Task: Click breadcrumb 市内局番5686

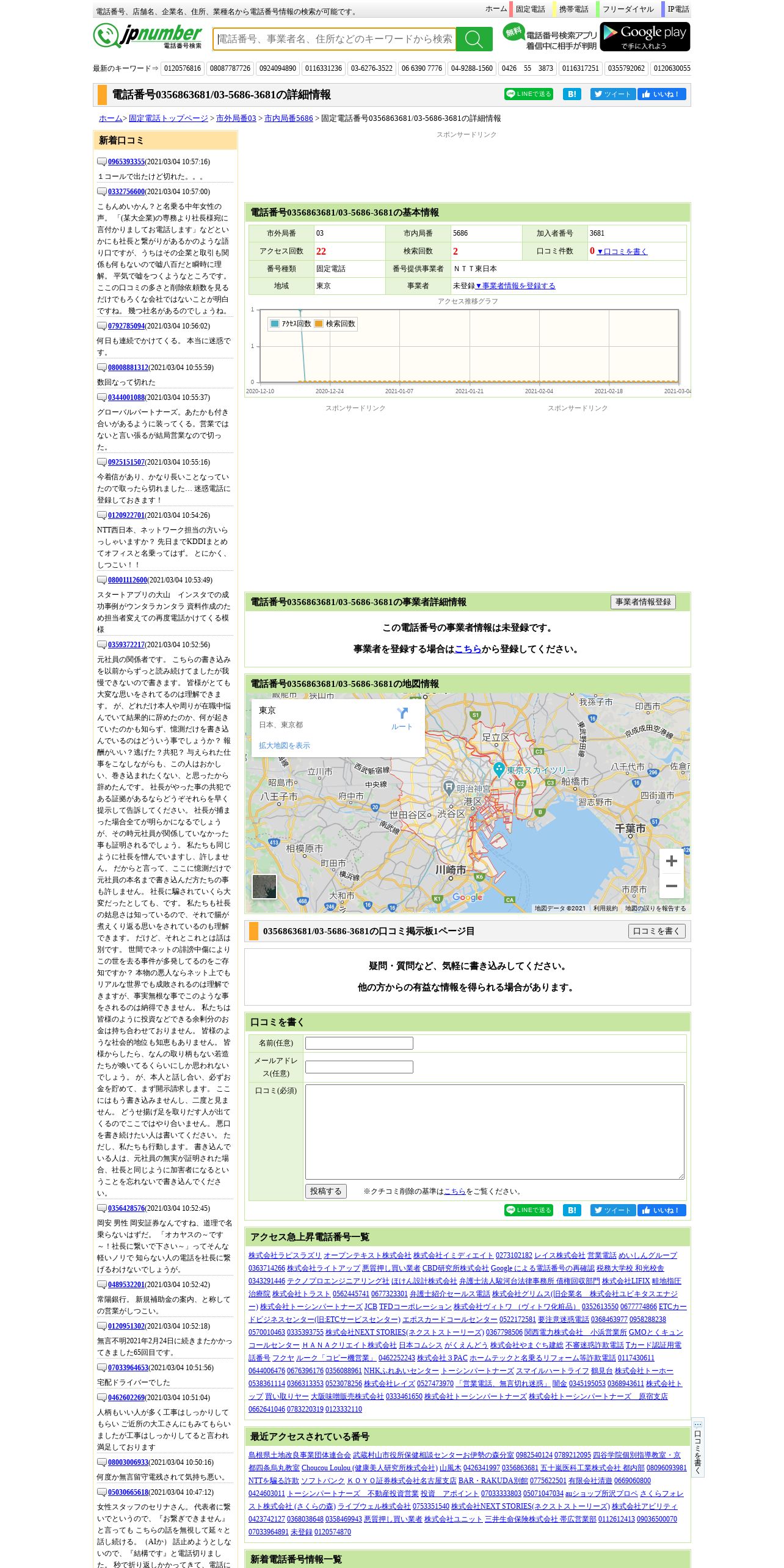Action: coord(288,118)
